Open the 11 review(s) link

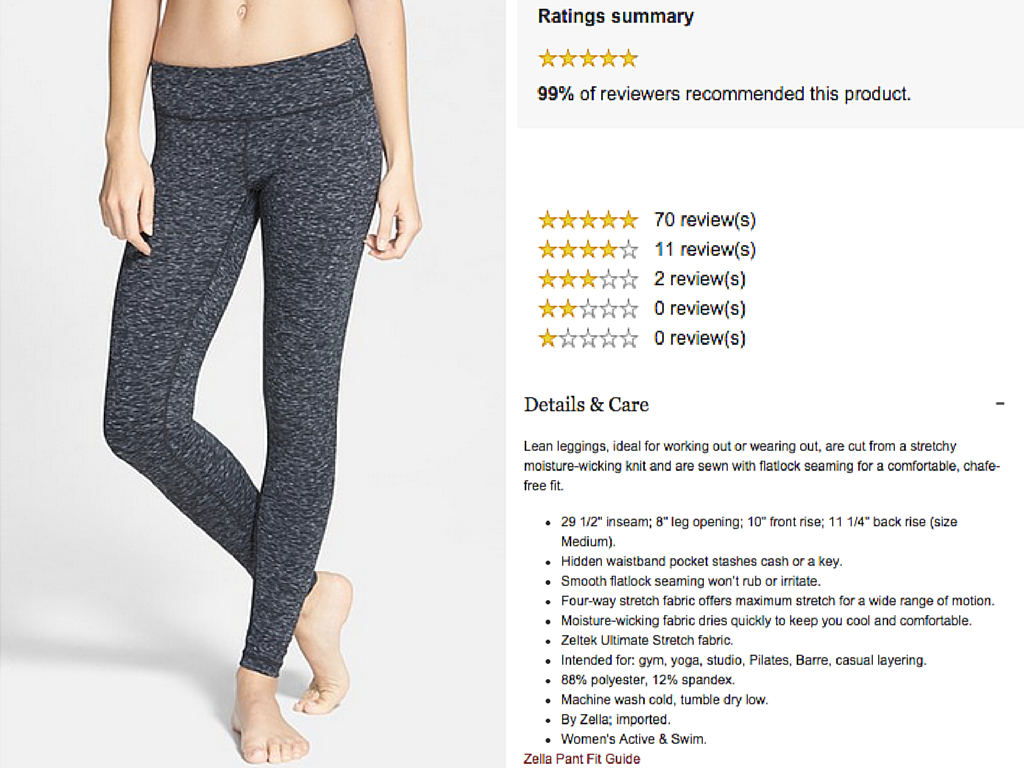click(705, 249)
